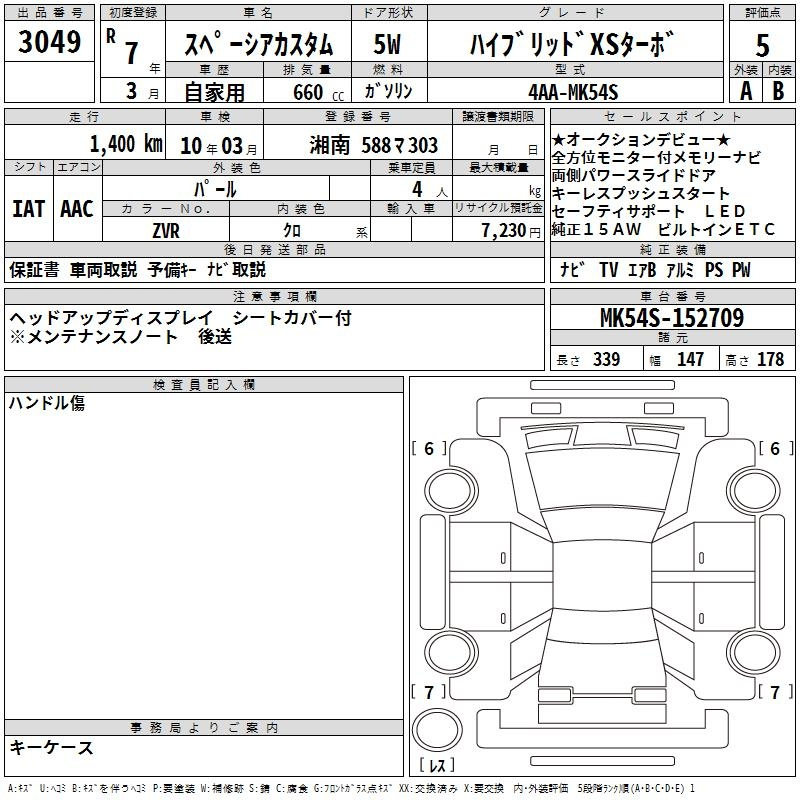Screen dimensions: 800x800
Task: Click the lot number 3049
Action: (x=49, y=42)
